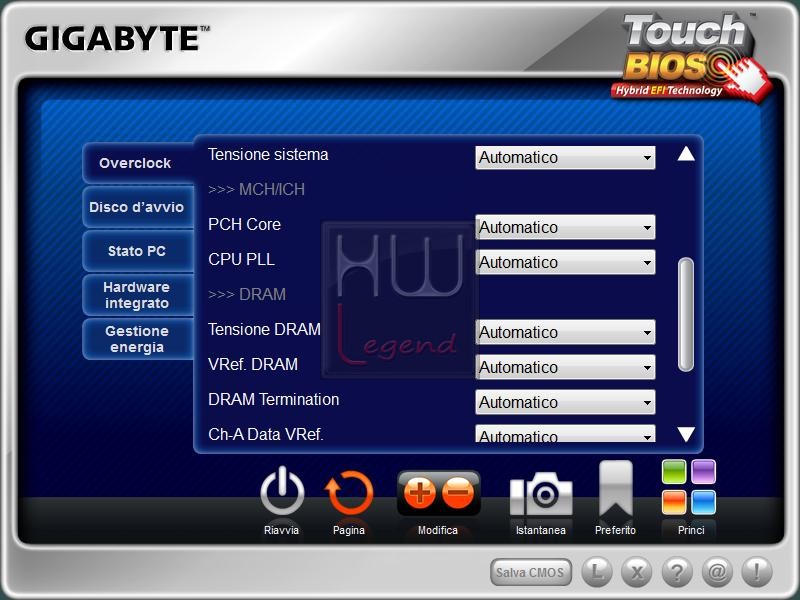Go to Hardware integrato tab
This screenshot has height=600, width=800.
tap(138, 295)
